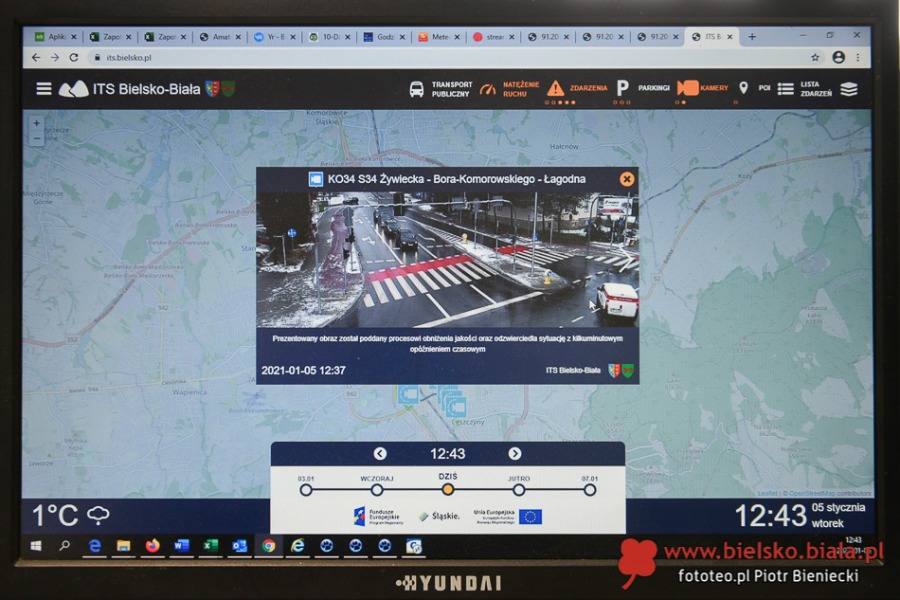Screen dimensions: 900x600
Task: Click the weather cloud icon
Action: pos(98,515)
